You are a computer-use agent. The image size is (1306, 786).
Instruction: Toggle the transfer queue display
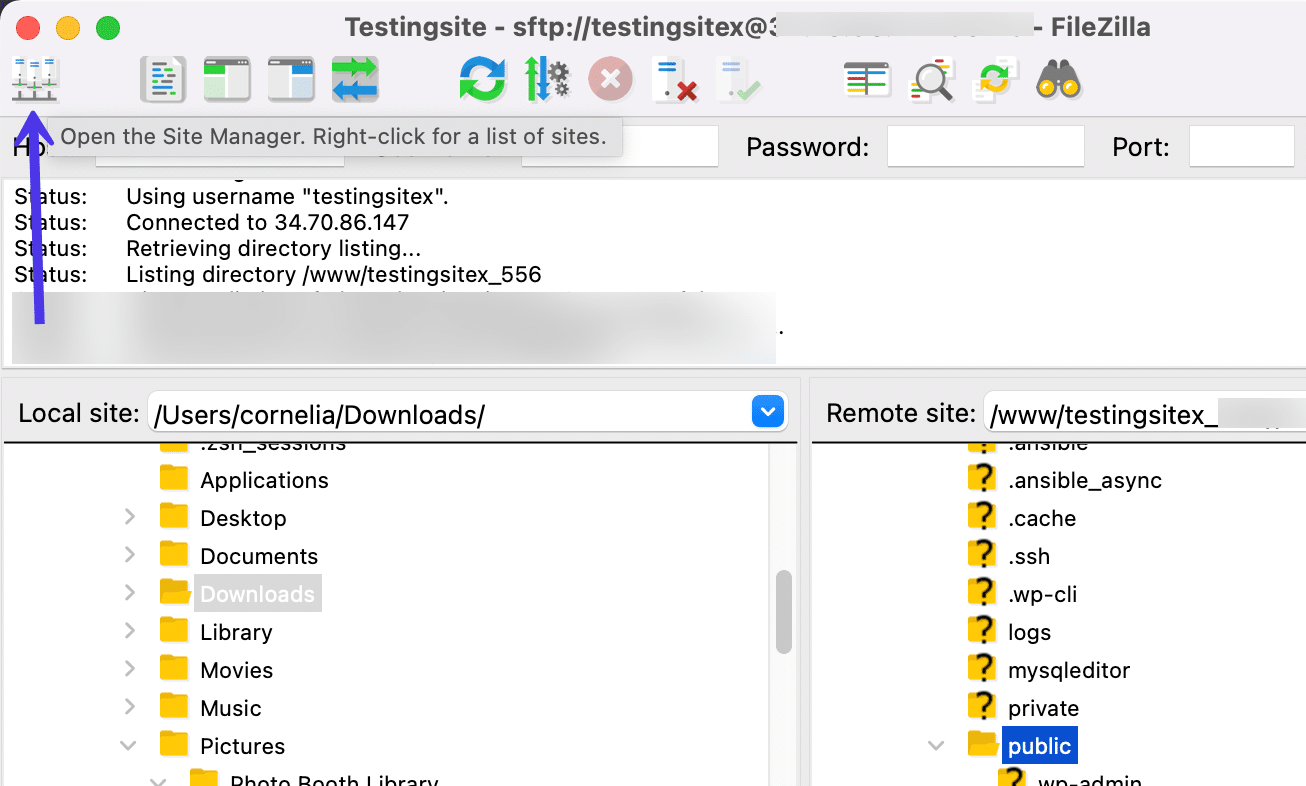tap(355, 80)
